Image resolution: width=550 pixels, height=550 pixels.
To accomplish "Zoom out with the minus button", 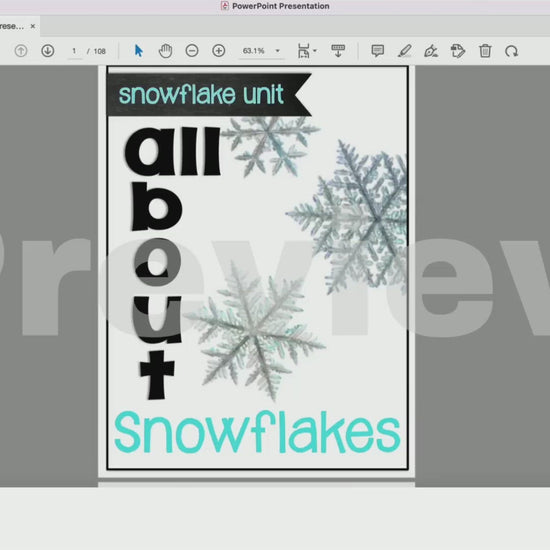I will pos(192,51).
